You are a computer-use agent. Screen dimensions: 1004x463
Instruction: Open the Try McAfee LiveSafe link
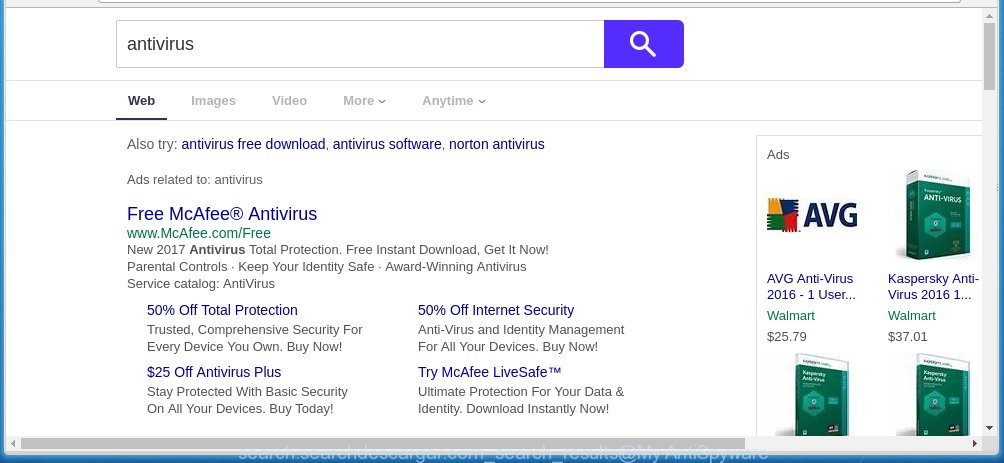tap(490, 372)
